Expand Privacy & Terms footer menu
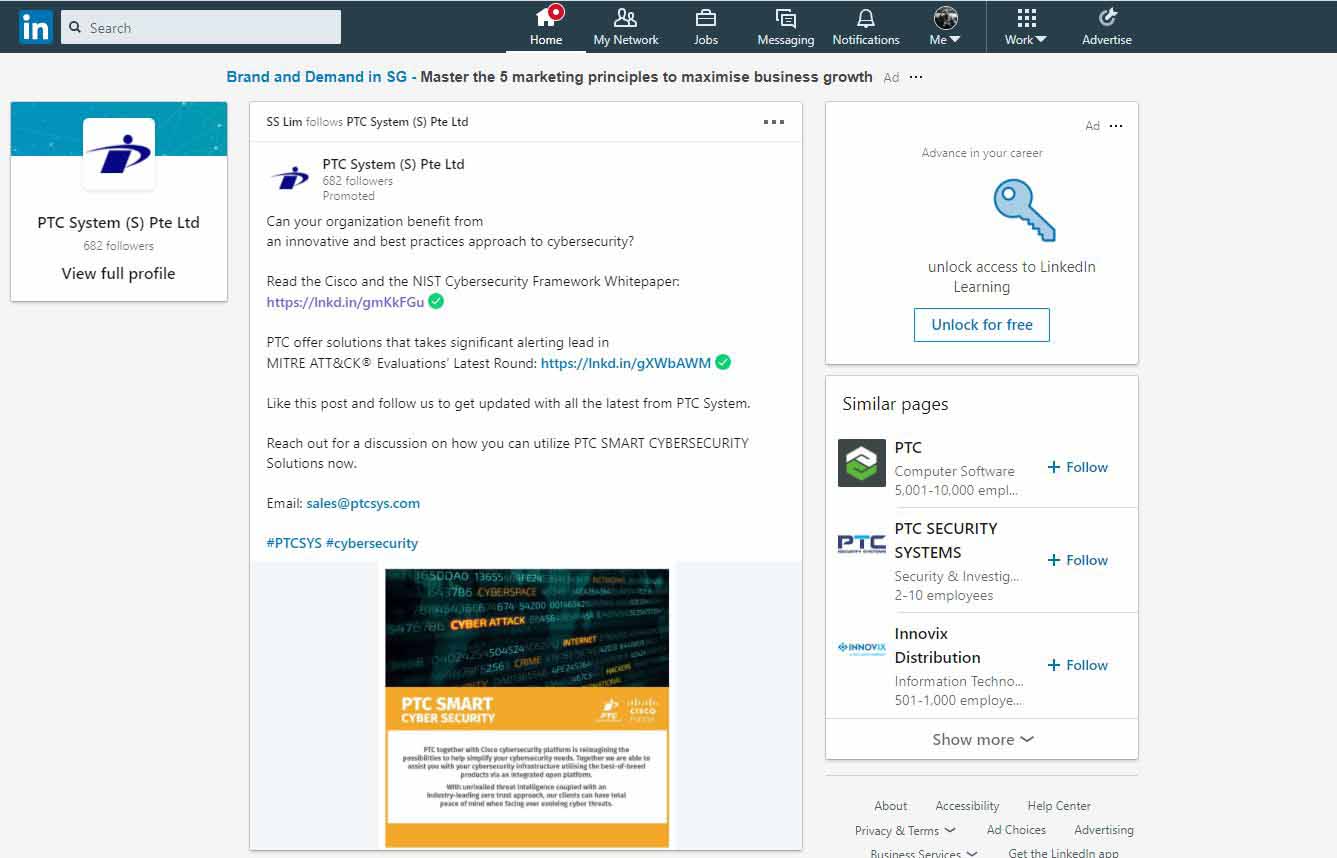1337x858 pixels. [905, 830]
